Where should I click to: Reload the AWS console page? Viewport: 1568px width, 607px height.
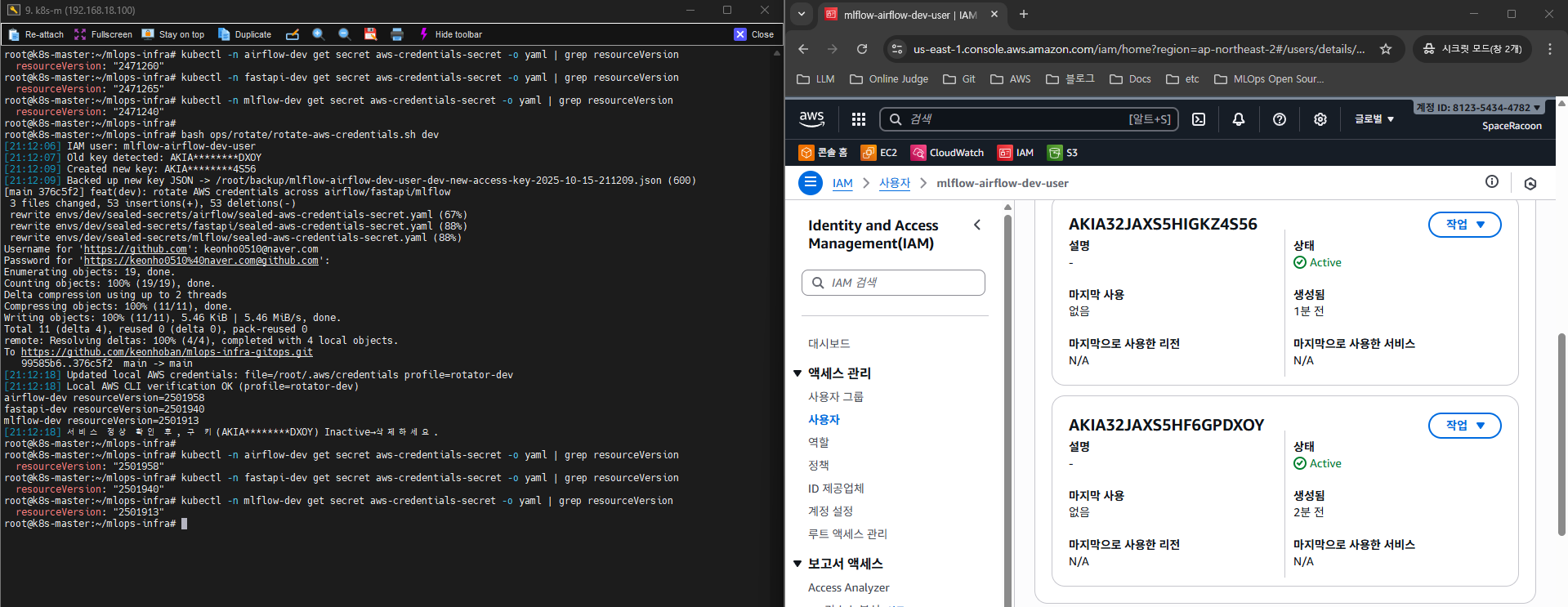click(x=862, y=49)
